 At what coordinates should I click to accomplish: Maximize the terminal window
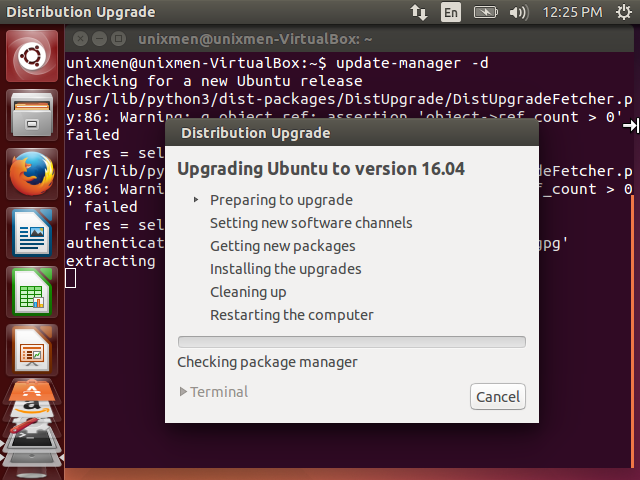(118, 39)
